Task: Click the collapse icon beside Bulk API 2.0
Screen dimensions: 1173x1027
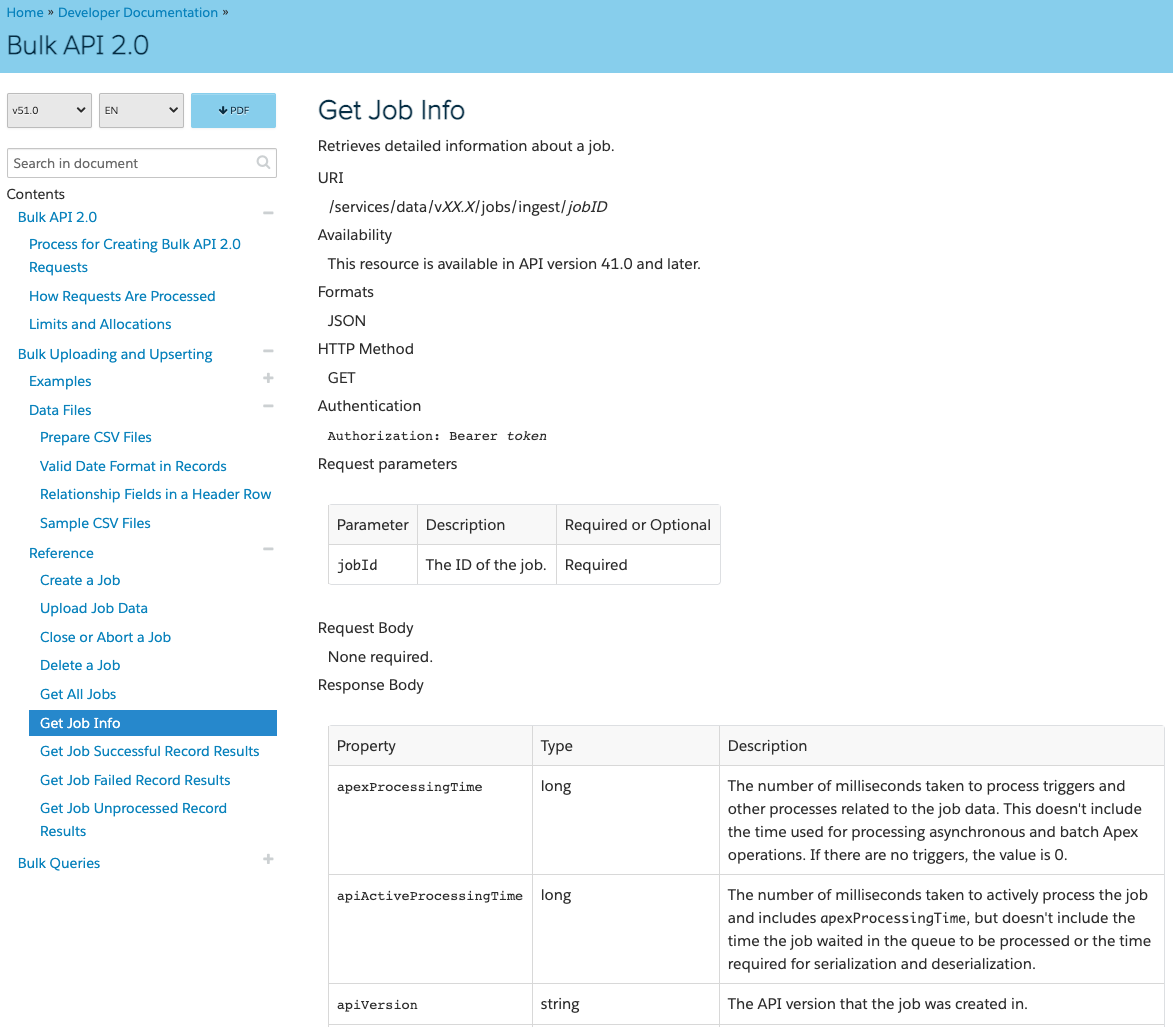Action: pyautogui.click(x=268, y=213)
